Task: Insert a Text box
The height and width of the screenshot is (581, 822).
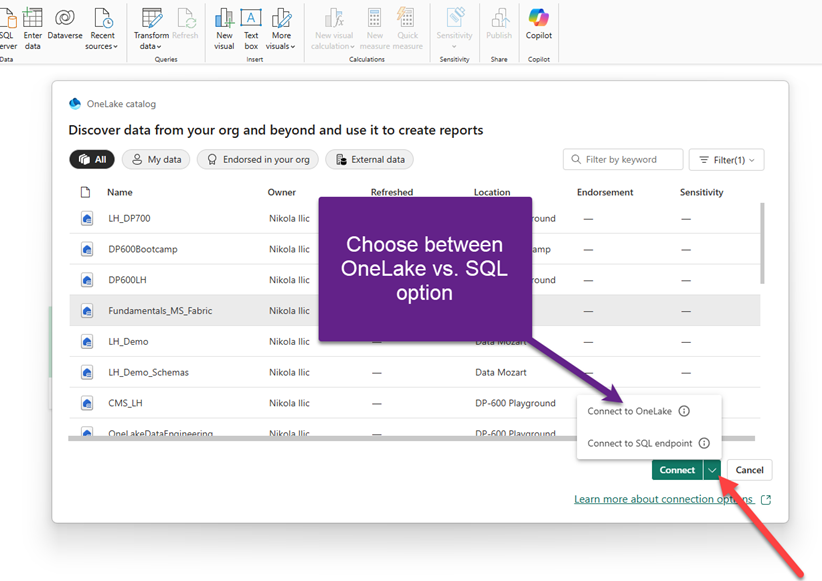Action: (x=251, y=28)
